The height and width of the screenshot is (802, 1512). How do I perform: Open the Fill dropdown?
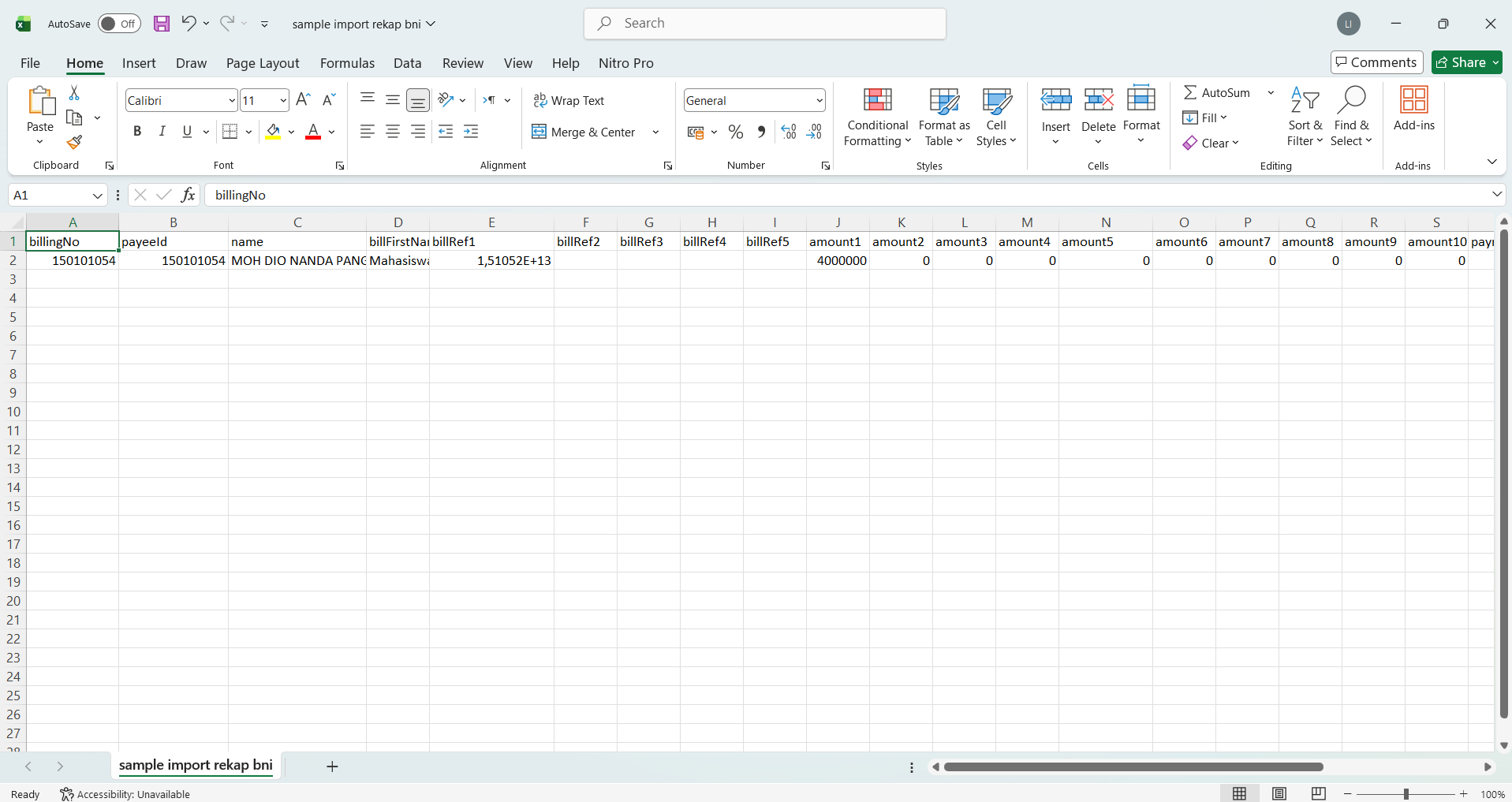pyautogui.click(x=1205, y=118)
